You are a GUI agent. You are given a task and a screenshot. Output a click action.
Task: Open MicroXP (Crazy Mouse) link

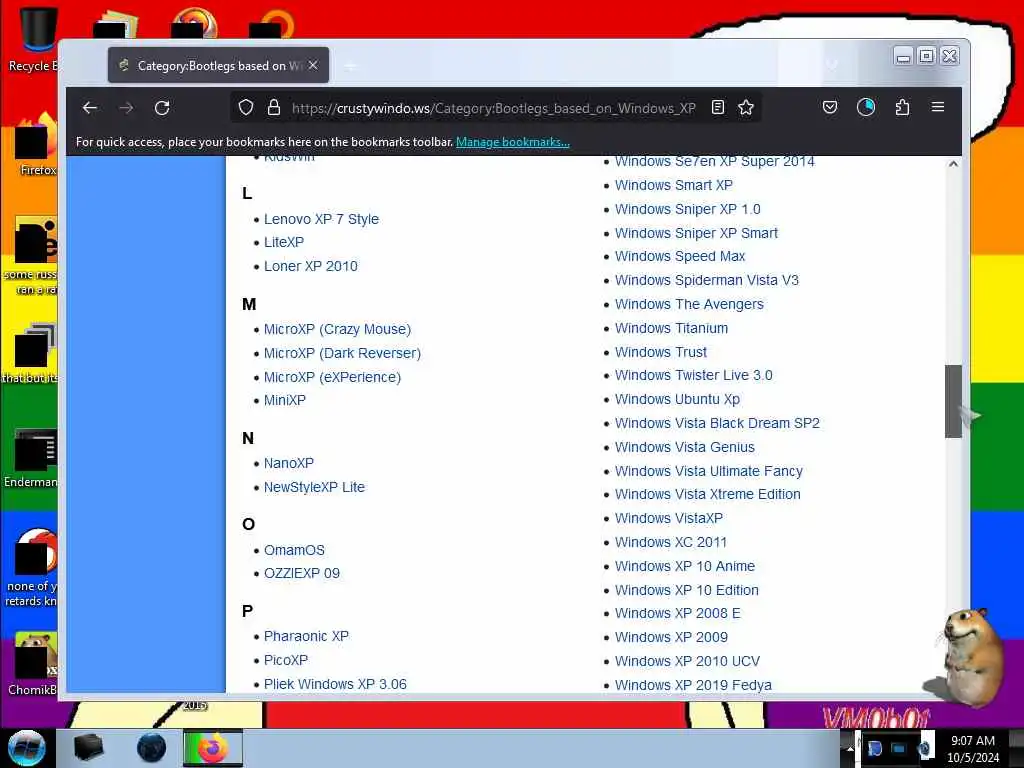coord(338,329)
